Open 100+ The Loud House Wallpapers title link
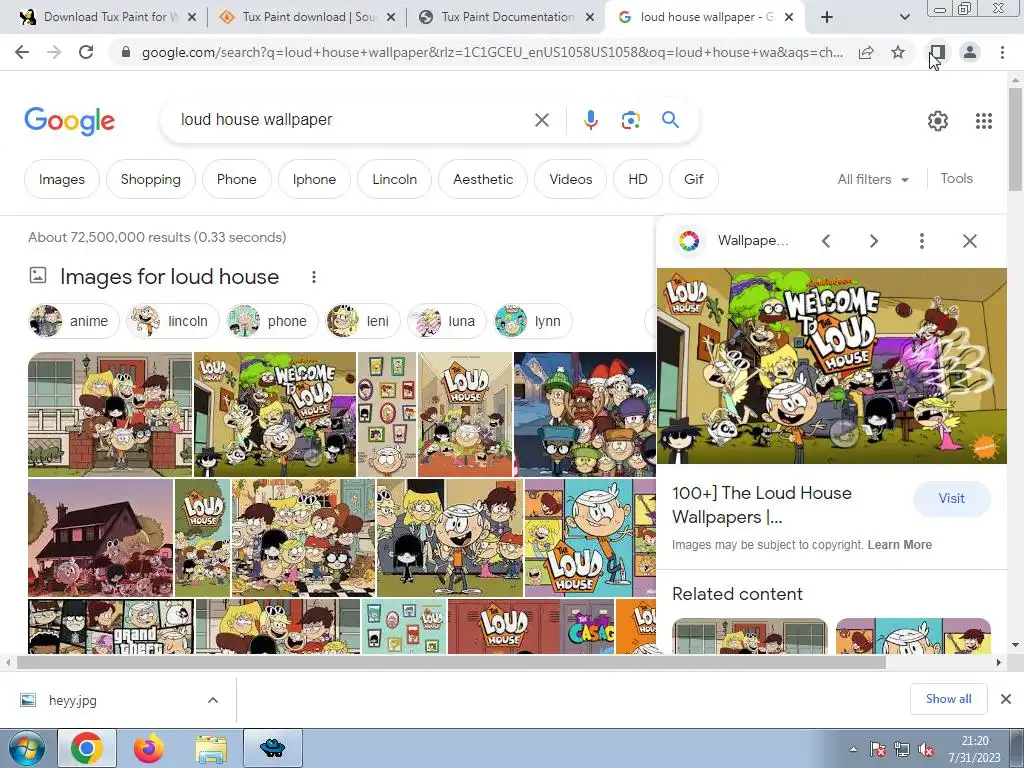The height and width of the screenshot is (768, 1024). (x=762, y=505)
